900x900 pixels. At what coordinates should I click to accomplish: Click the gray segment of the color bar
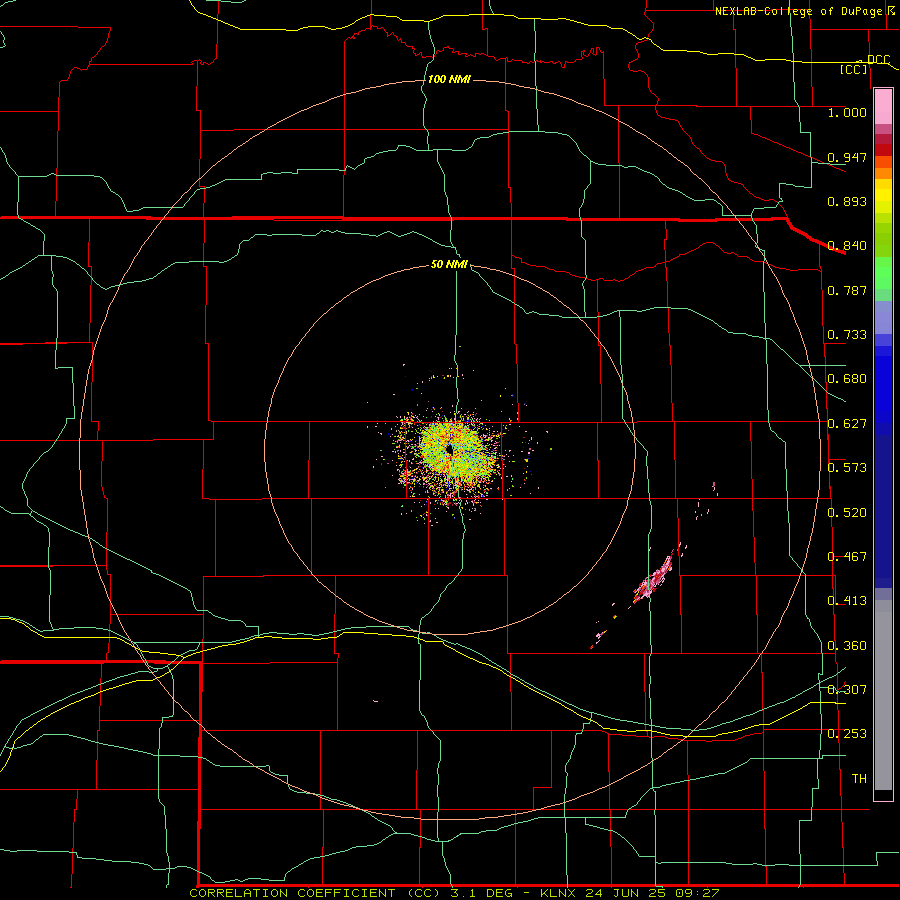point(883,695)
